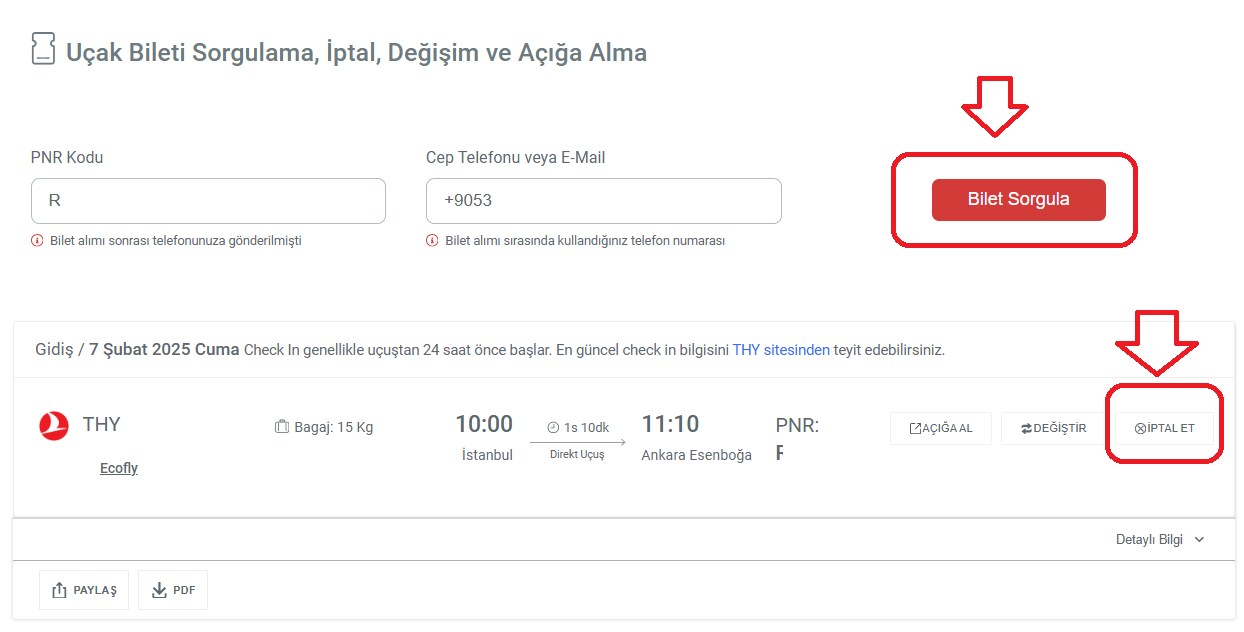
Task: Open the THY sitesinden link
Action: pyautogui.click(x=781, y=350)
